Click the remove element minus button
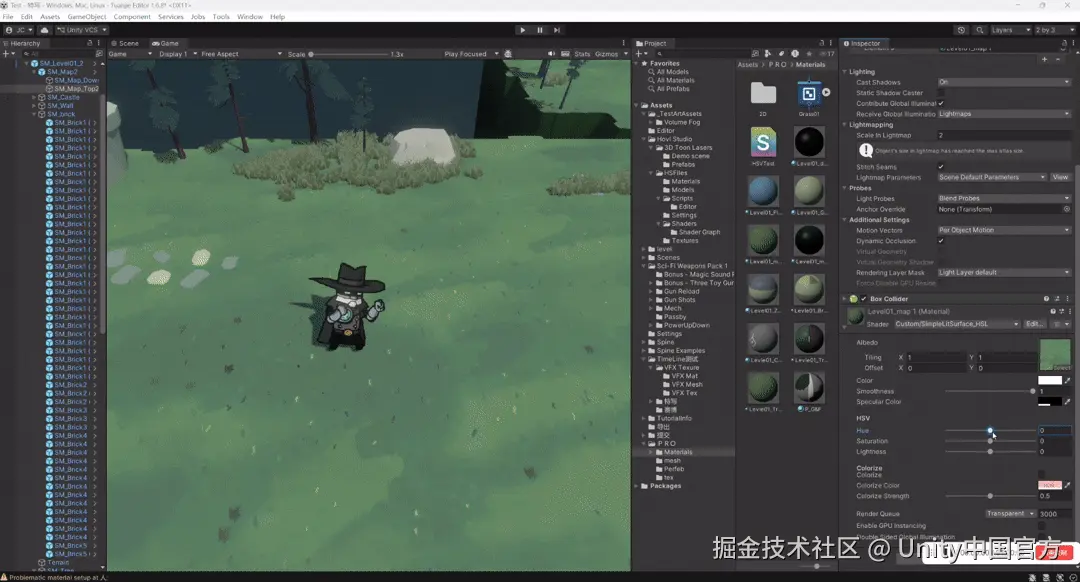 tap(1059, 59)
